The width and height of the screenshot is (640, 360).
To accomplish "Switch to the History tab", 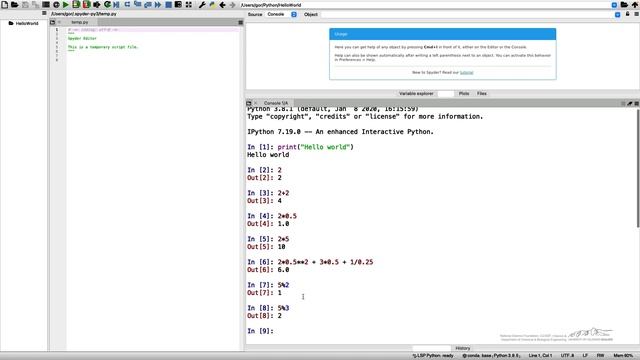I will click(462, 348).
